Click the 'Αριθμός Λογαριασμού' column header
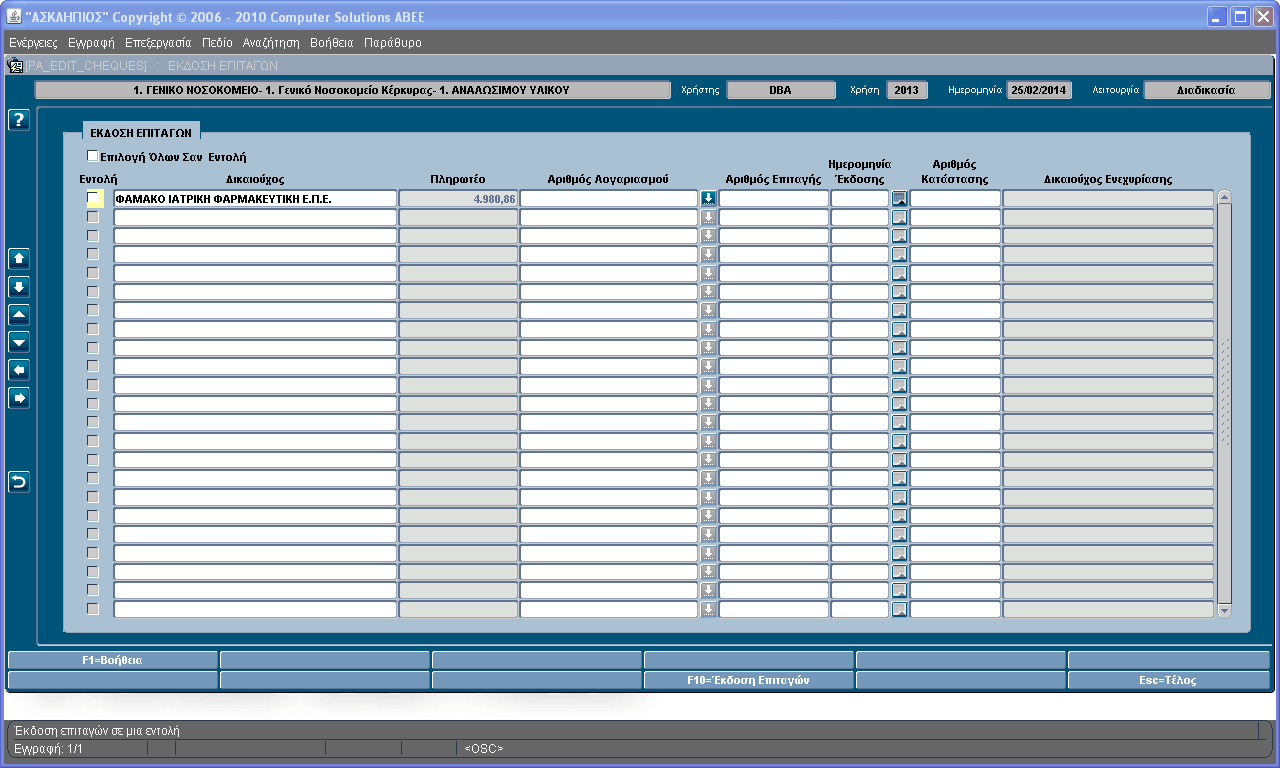Image resolution: width=1280 pixels, height=768 pixels. [x=608, y=179]
